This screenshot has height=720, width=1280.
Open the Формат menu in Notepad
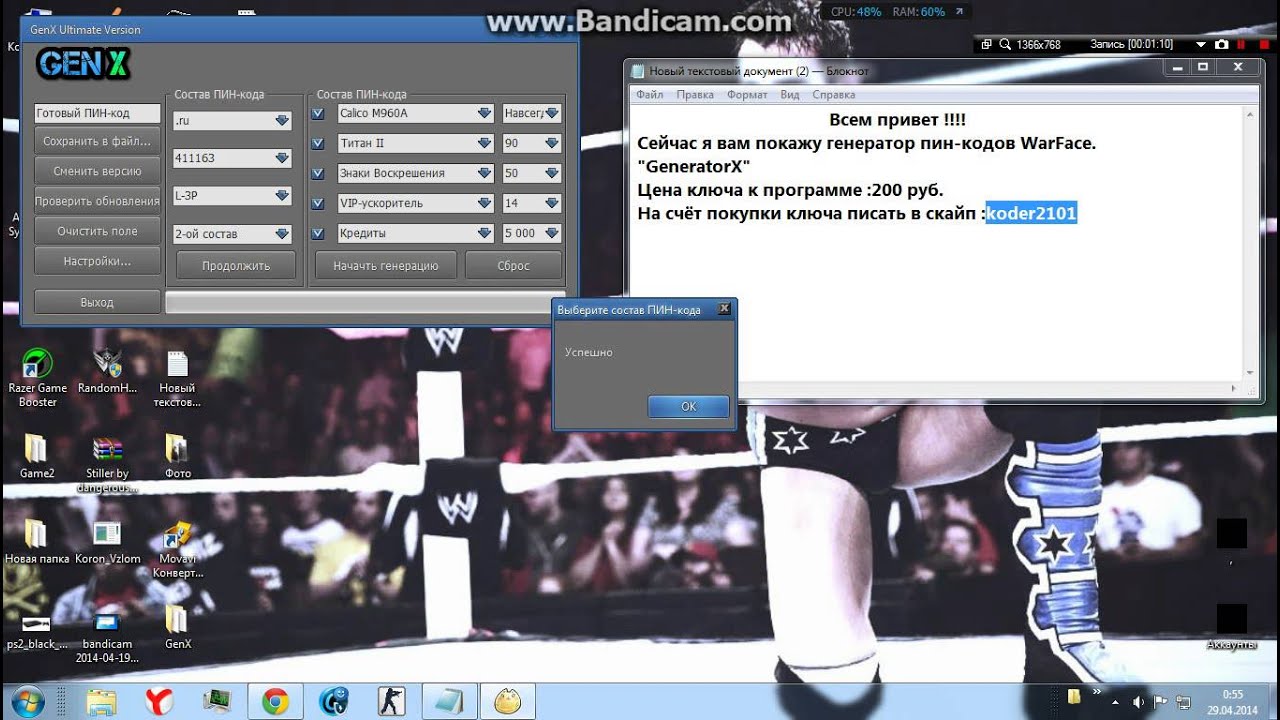[x=747, y=95]
